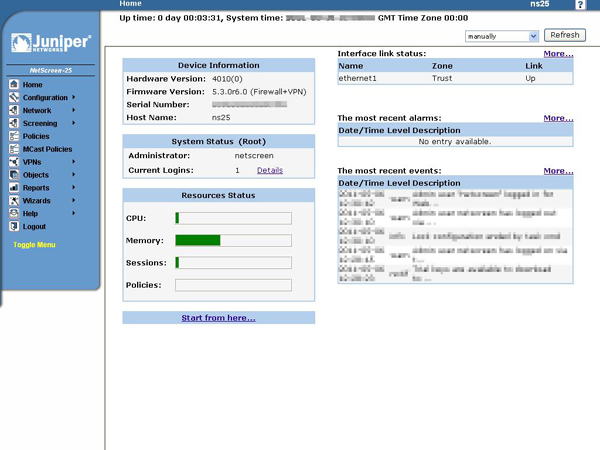This screenshot has height=450, width=600.
Task: Open help with the question mark icon
Action: pos(580,5)
